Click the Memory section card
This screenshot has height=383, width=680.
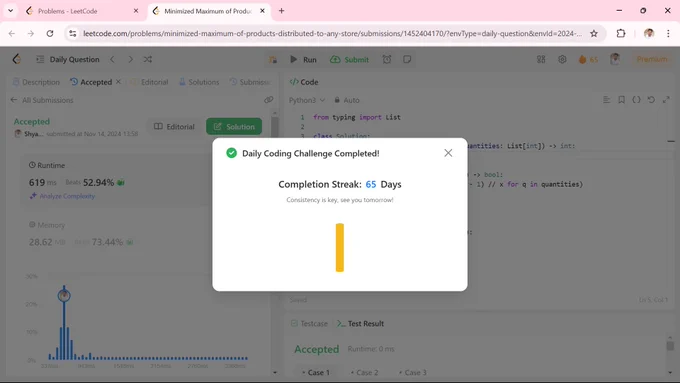117,234
